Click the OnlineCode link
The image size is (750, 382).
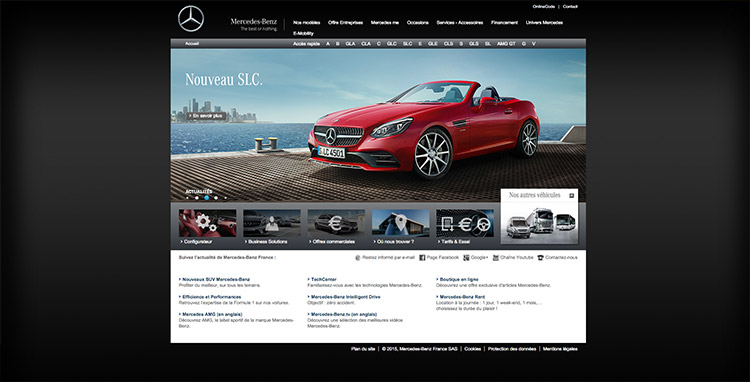pos(544,7)
